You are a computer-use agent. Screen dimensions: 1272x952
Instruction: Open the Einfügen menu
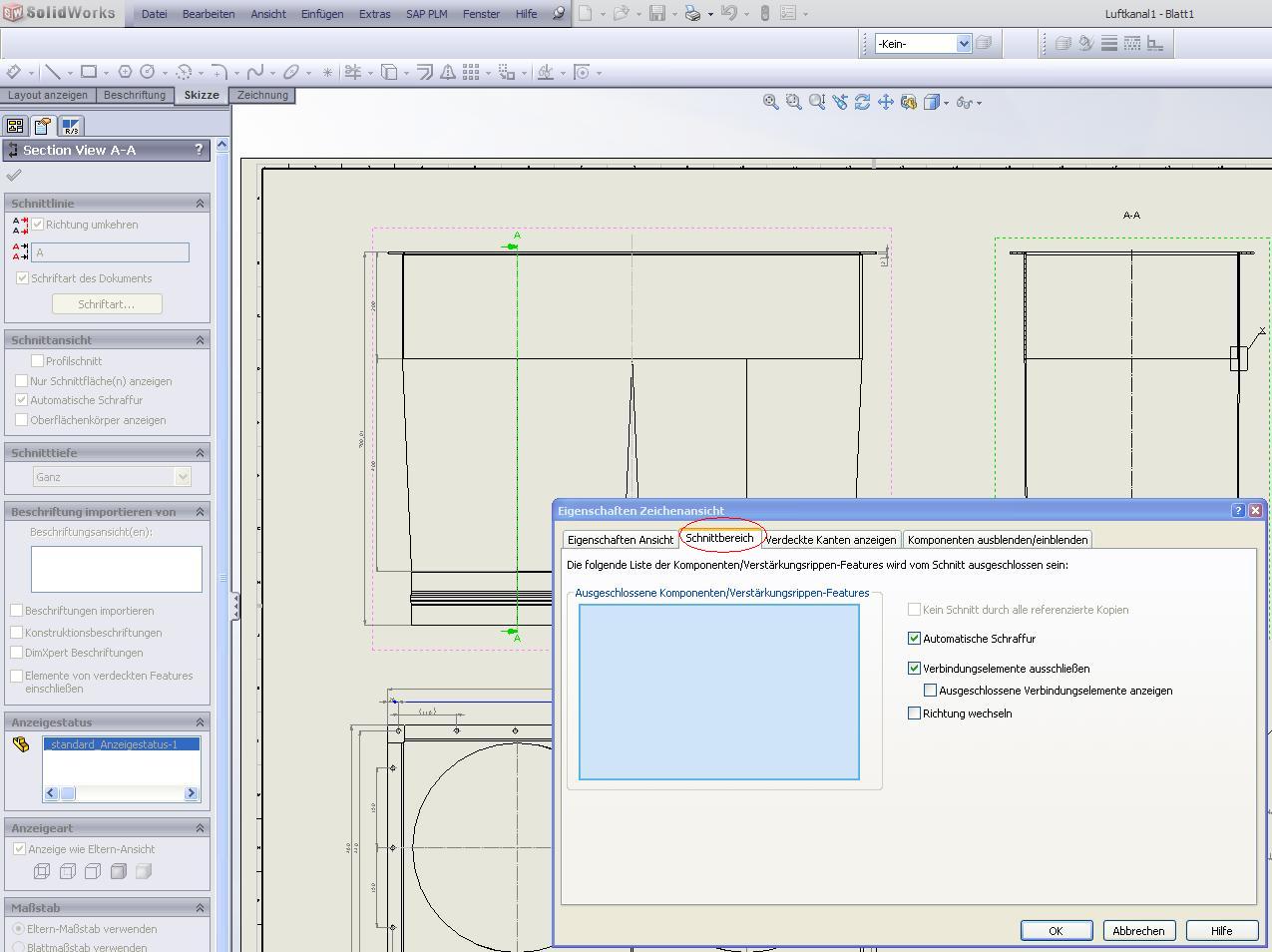click(x=321, y=14)
